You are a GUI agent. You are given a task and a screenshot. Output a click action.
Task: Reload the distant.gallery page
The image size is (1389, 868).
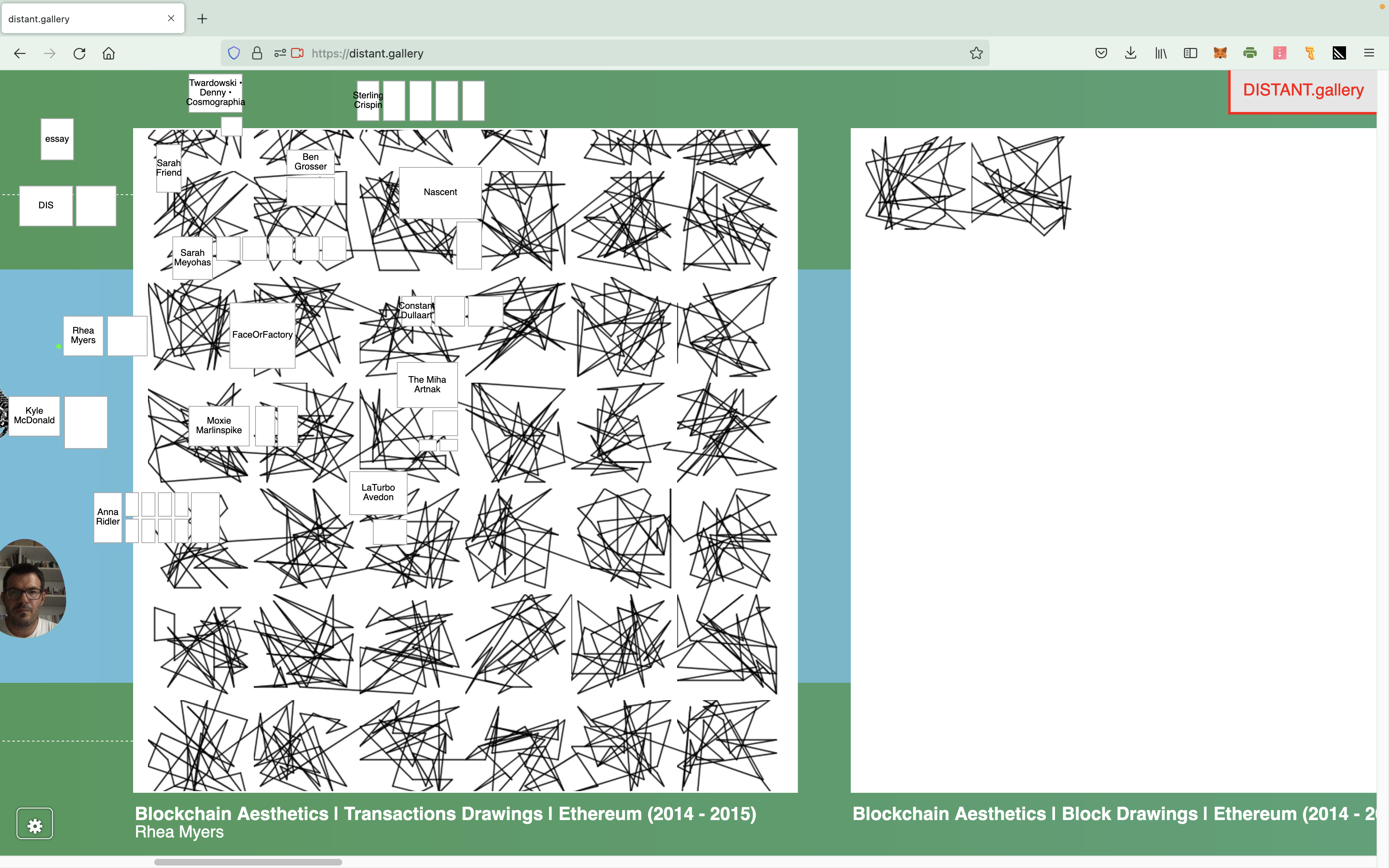coord(79,53)
